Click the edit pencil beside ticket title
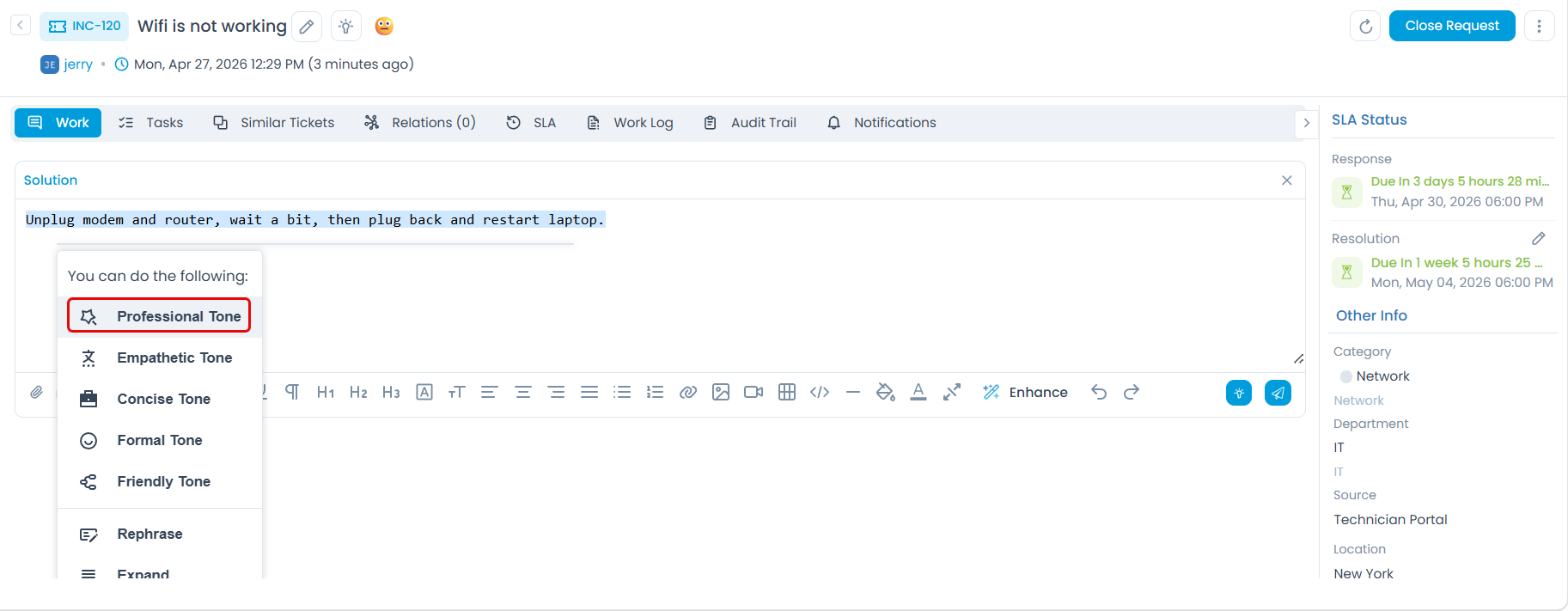The height and width of the screenshot is (611, 1568). (307, 27)
